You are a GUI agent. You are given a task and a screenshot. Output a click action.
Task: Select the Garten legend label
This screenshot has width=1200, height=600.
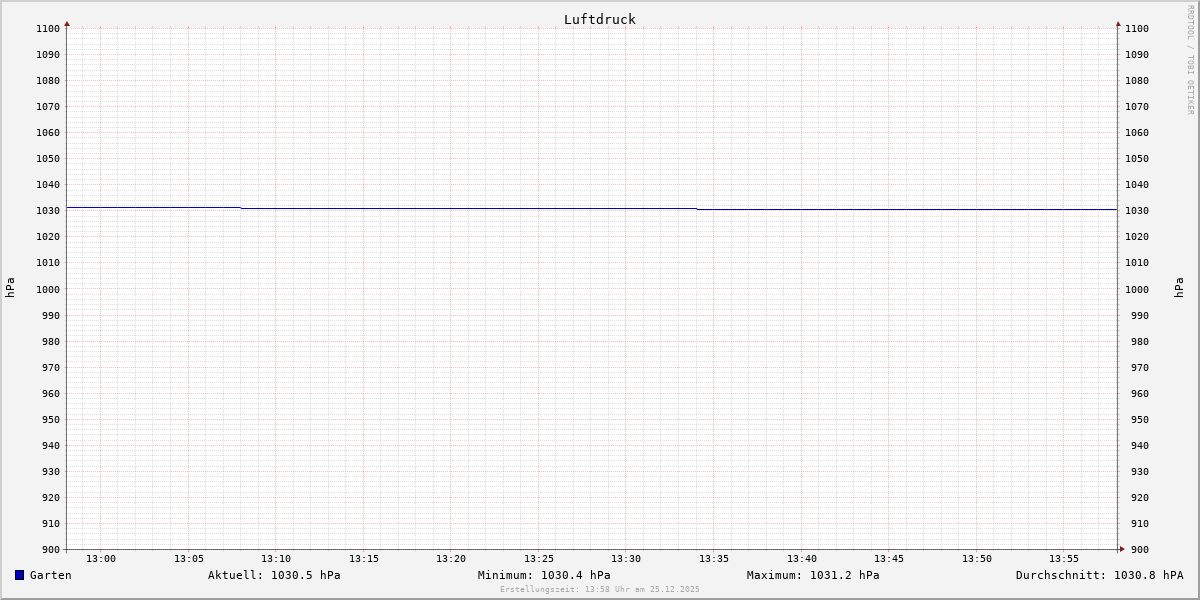pos(51,575)
